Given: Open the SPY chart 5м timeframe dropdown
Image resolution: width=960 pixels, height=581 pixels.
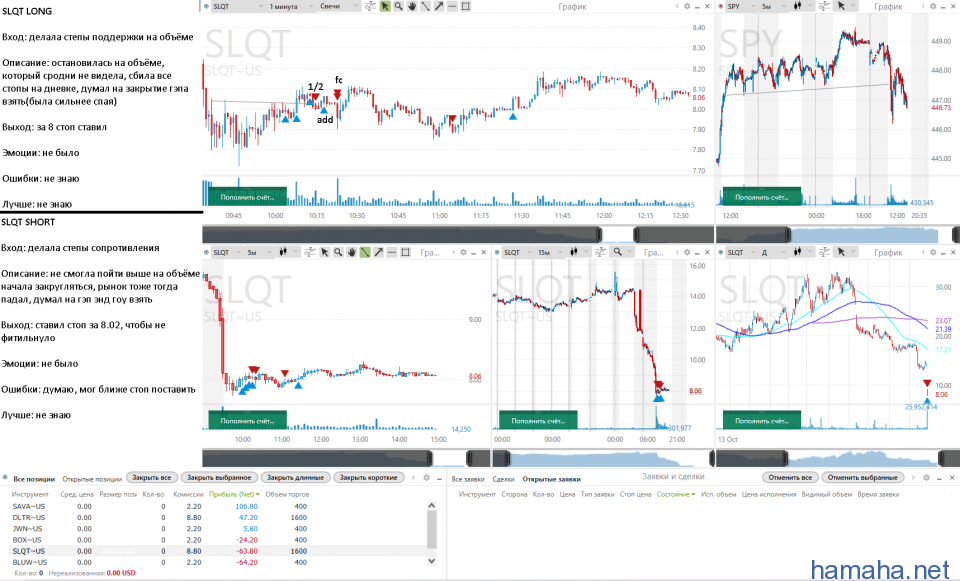Looking at the screenshot, I should 771,6.
